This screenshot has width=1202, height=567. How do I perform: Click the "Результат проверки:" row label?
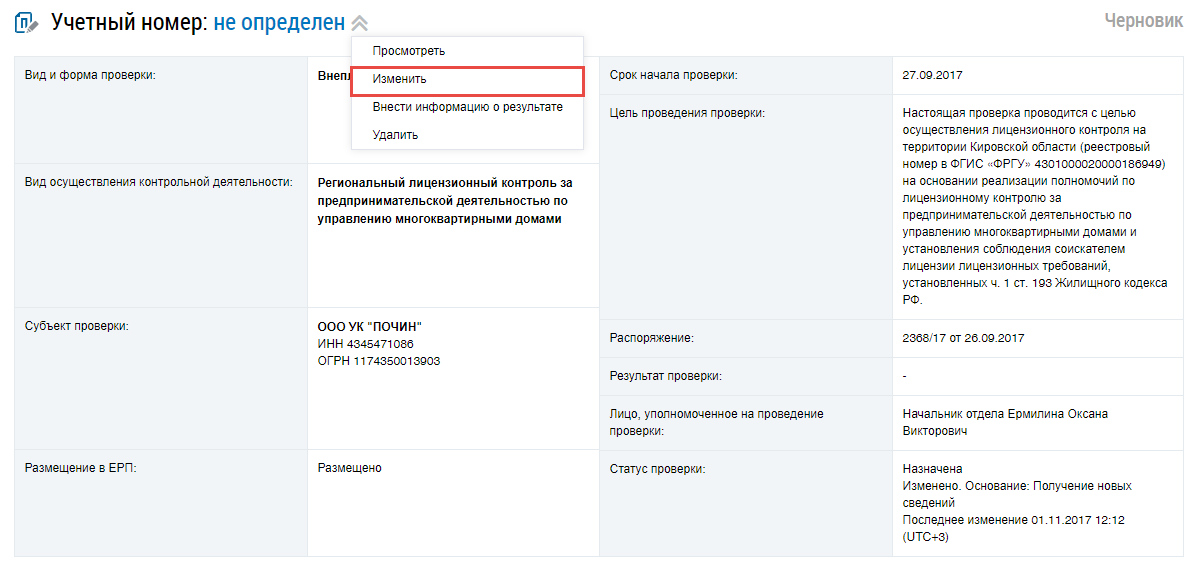(x=666, y=376)
